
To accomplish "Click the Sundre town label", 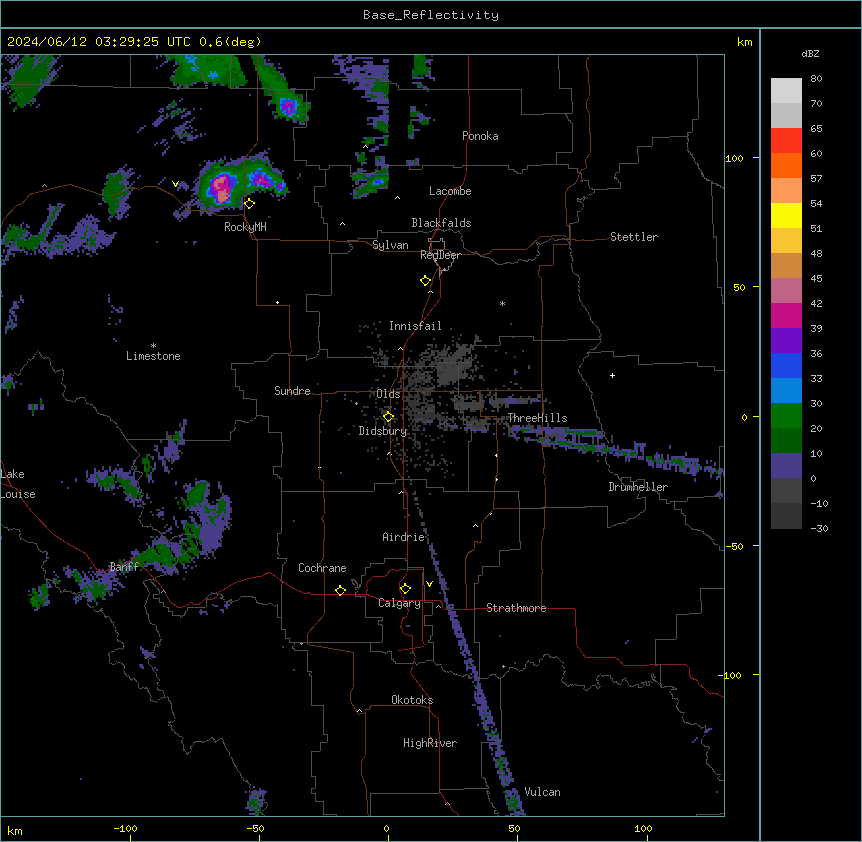I will point(292,391).
